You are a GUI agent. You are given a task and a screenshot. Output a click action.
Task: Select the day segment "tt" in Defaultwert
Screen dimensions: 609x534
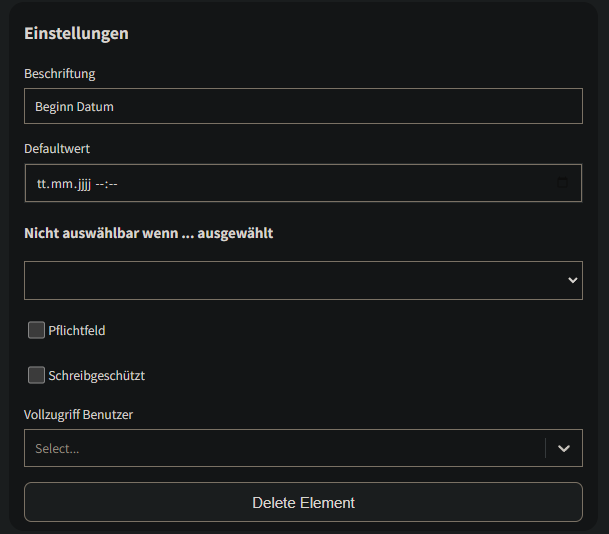tap(42, 183)
